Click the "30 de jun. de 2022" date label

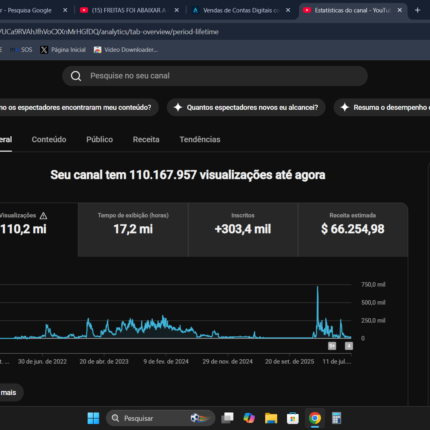point(42,361)
